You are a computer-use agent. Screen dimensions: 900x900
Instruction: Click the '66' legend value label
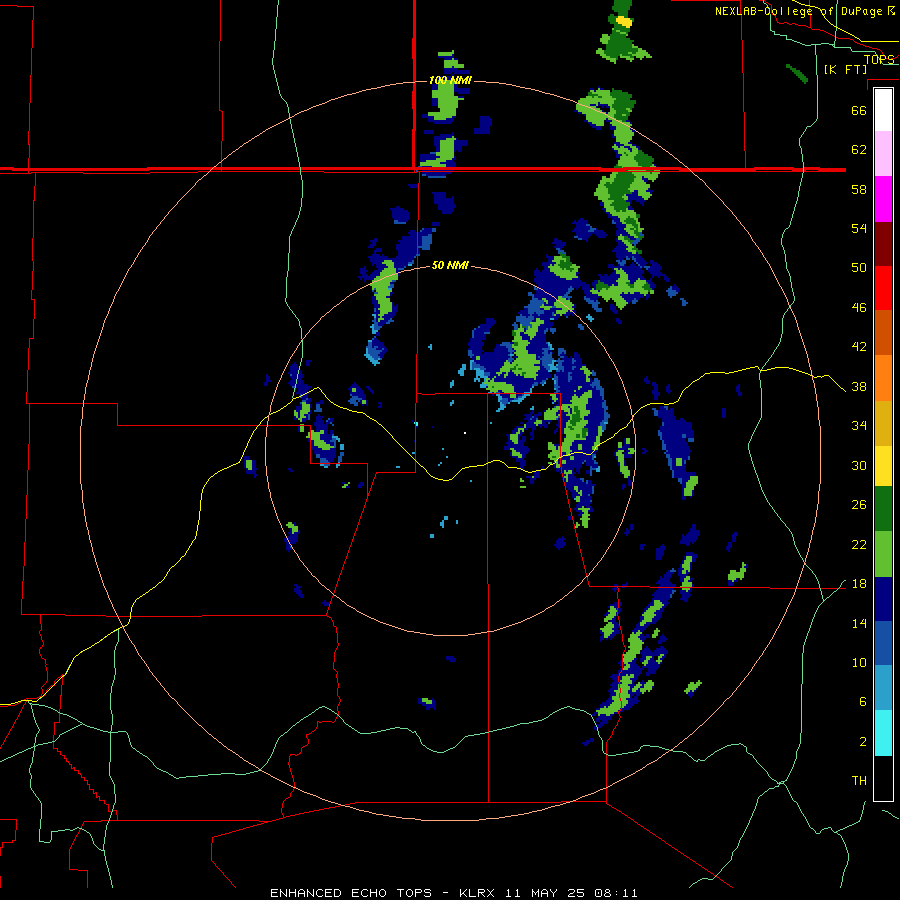point(859,110)
